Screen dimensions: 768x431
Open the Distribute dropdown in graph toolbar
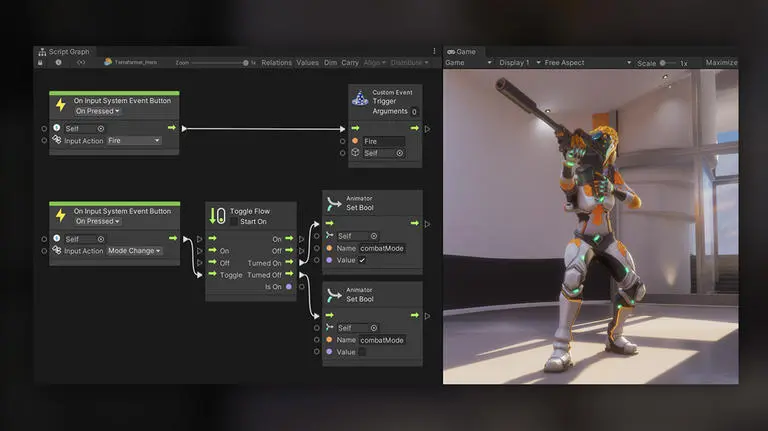click(x=409, y=63)
